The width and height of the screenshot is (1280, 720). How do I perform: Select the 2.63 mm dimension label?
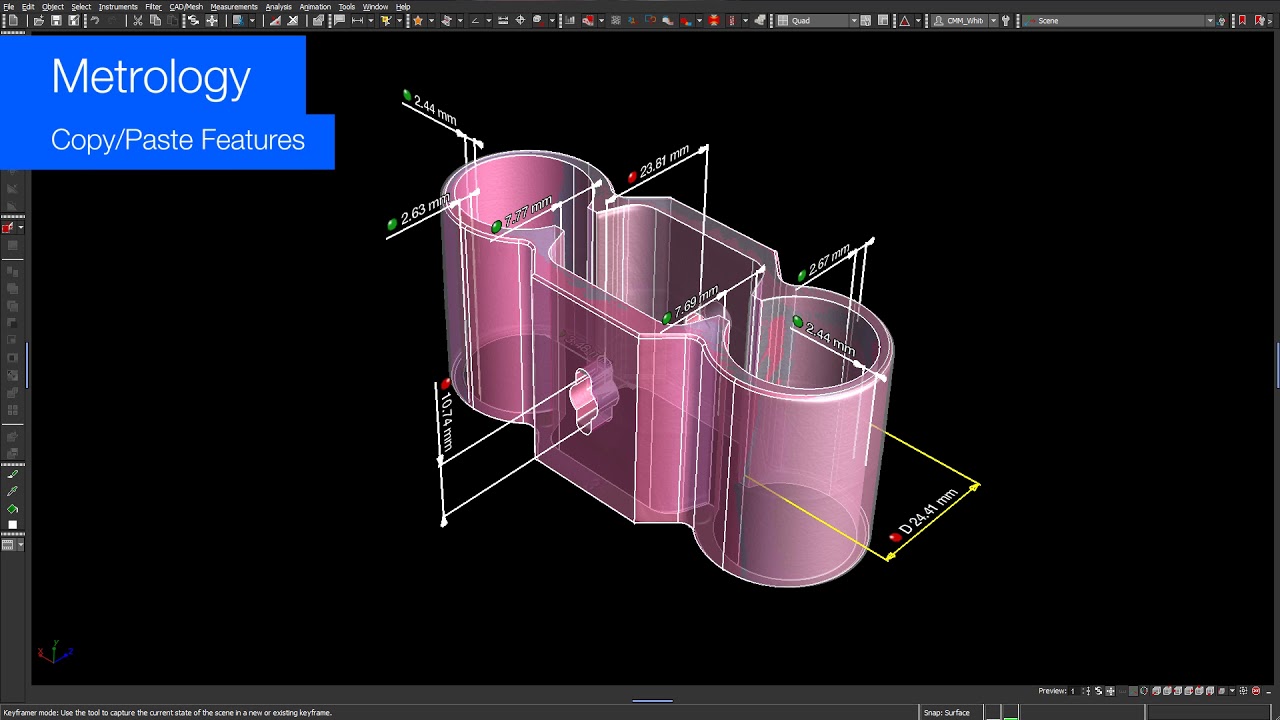[x=425, y=211]
